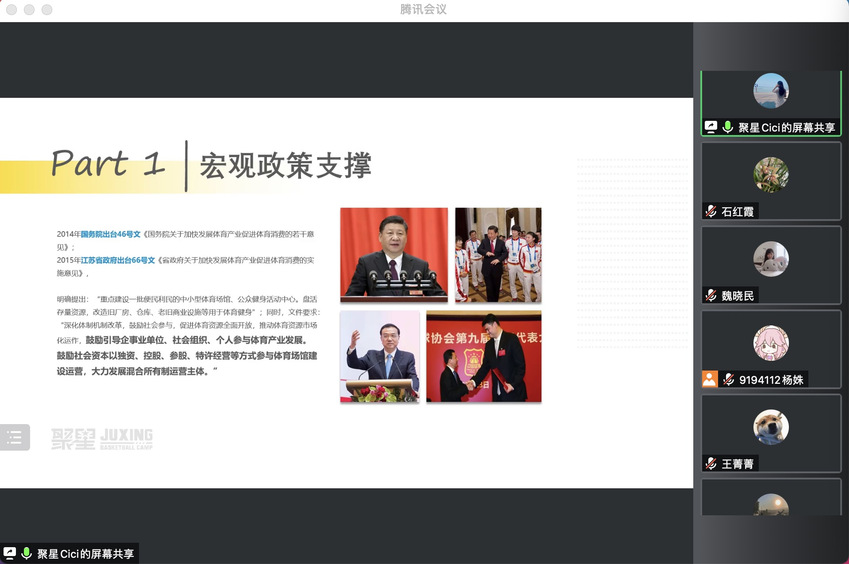Select the pink-haired anime avatar of 杨姝
The image size is (849, 564).
click(x=771, y=343)
